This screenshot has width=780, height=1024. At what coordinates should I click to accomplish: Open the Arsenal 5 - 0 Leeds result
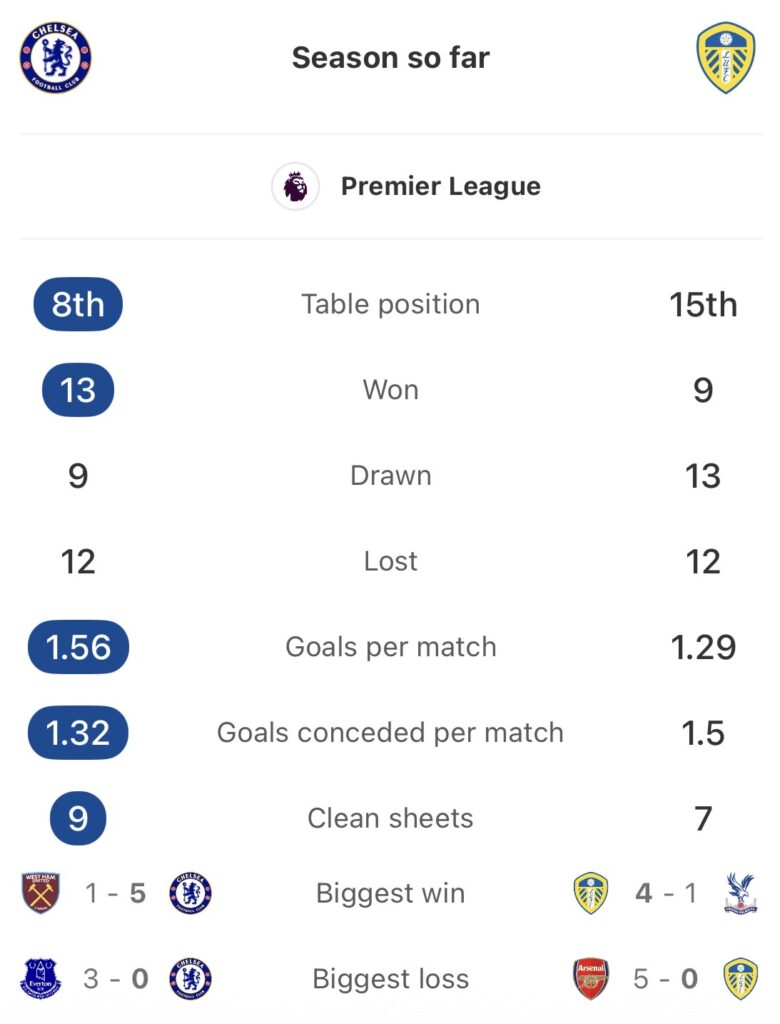[665, 979]
